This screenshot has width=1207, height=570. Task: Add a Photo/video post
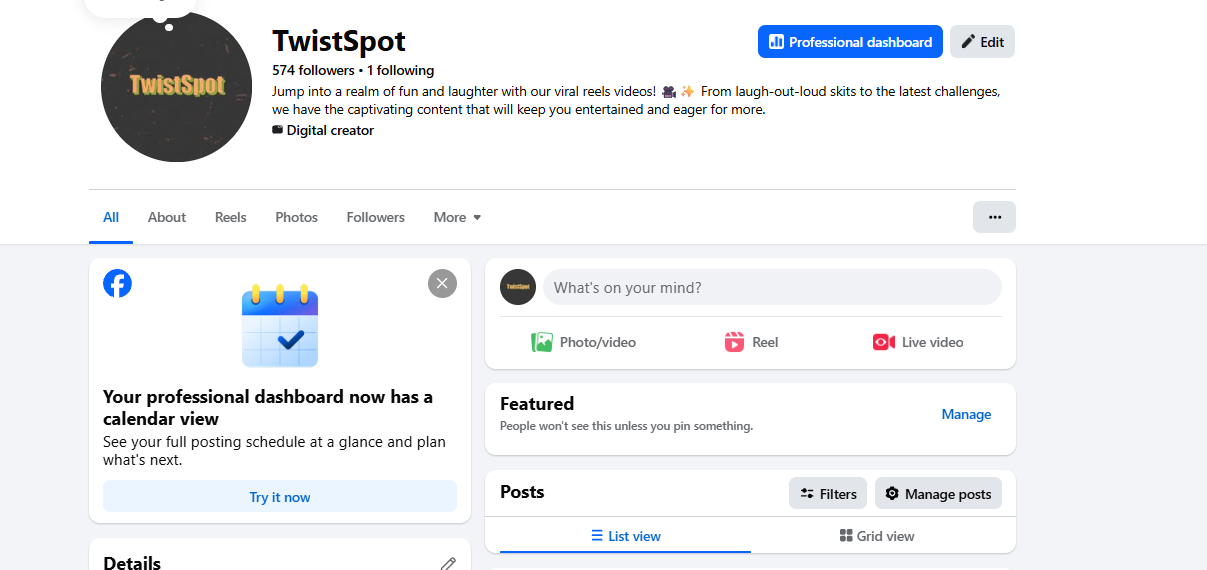pos(584,342)
